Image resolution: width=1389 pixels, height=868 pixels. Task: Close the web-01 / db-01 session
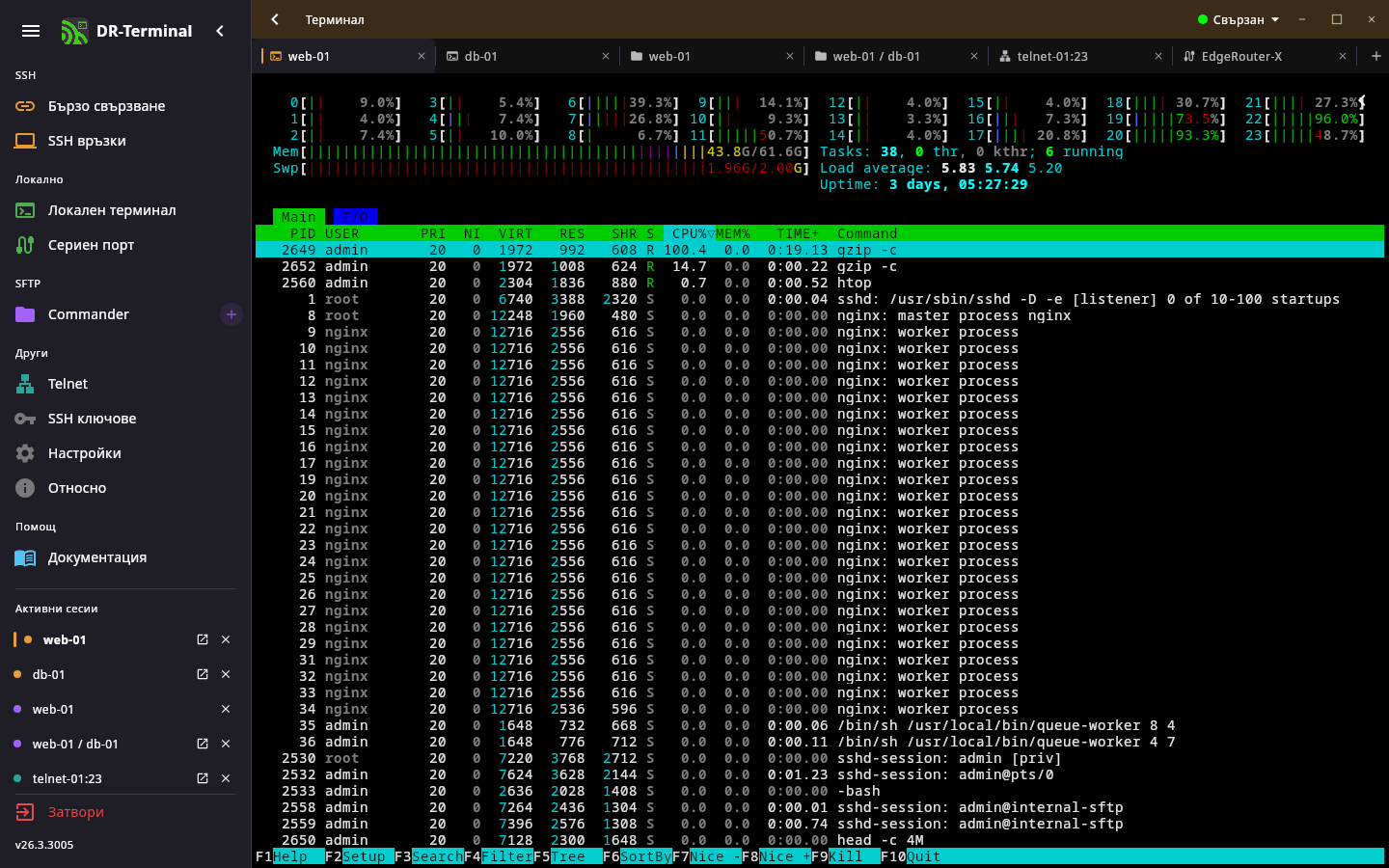click(226, 744)
